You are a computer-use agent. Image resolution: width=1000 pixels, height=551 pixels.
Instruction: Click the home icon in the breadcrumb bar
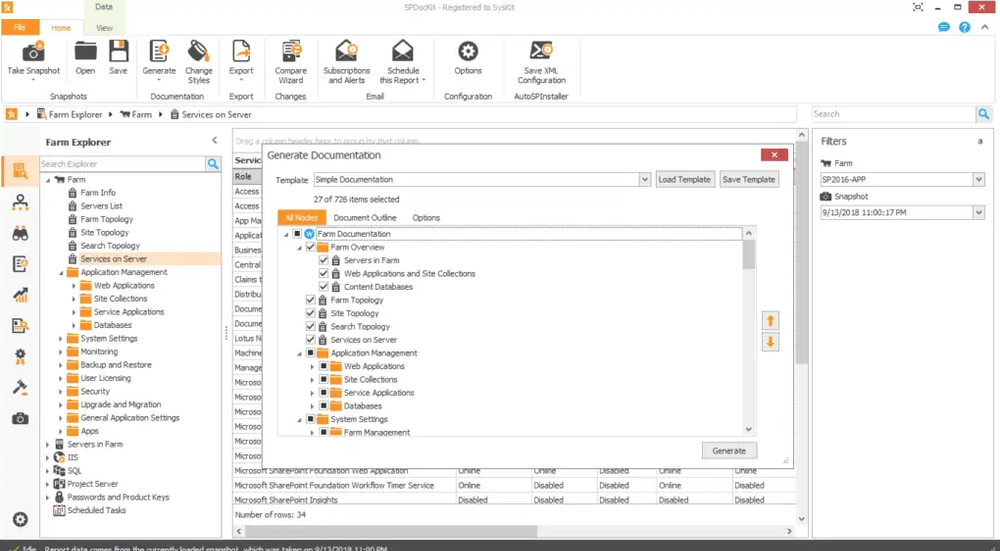point(11,114)
